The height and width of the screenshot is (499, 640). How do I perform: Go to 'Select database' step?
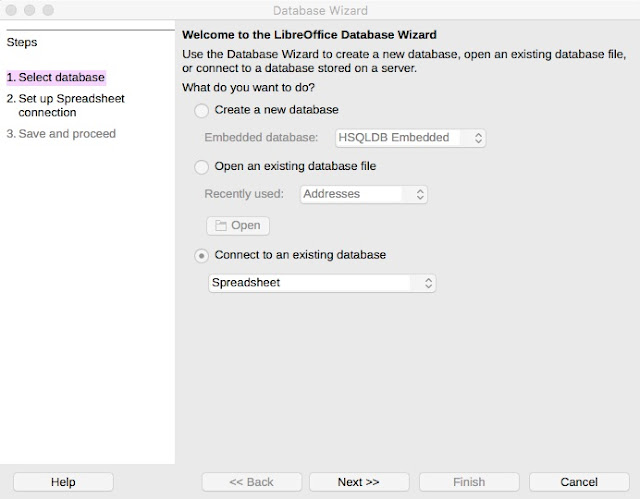pyautogui.click(x=55, y=77)
